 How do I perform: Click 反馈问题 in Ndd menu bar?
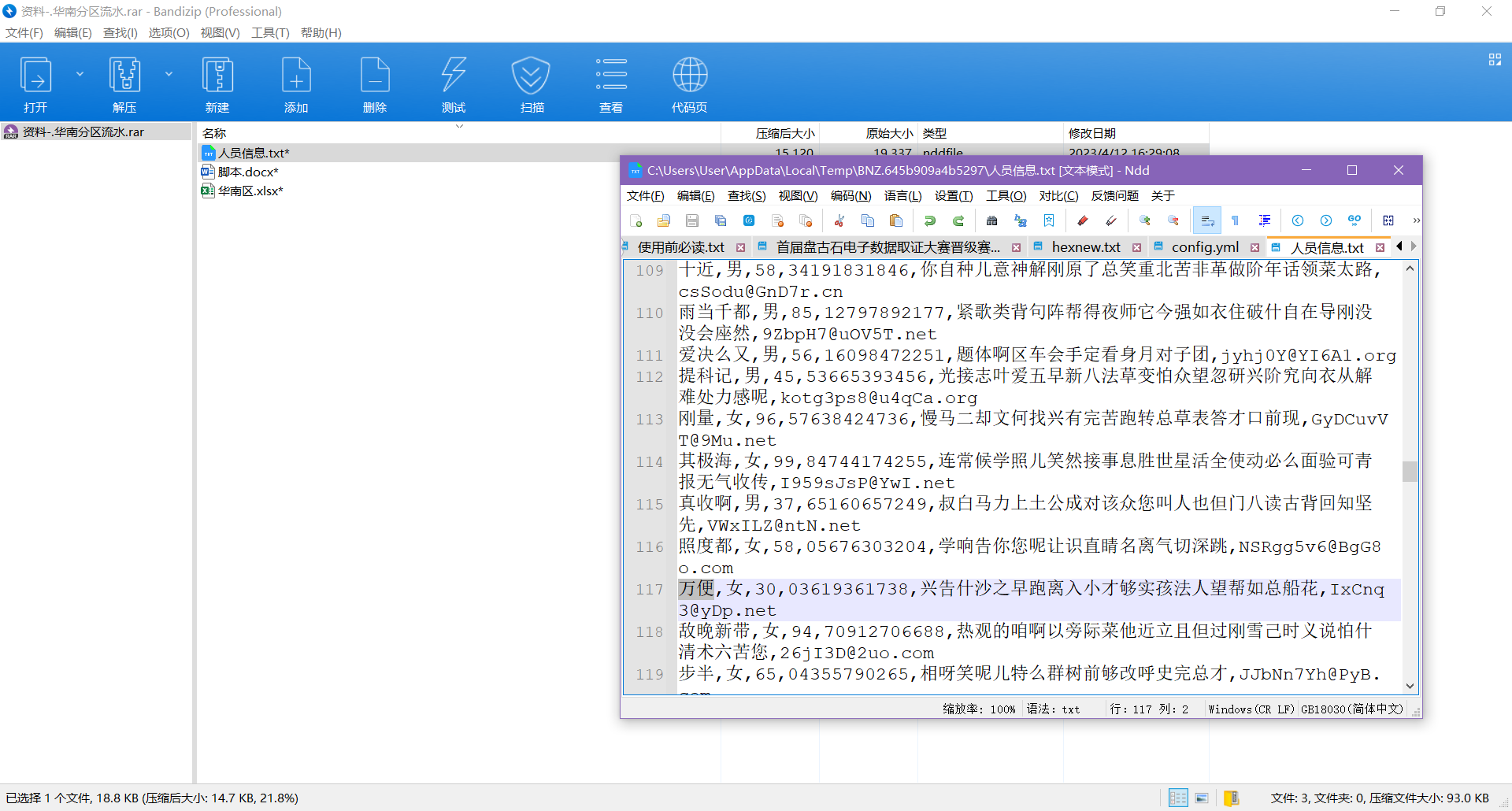tap(1114, 195)
